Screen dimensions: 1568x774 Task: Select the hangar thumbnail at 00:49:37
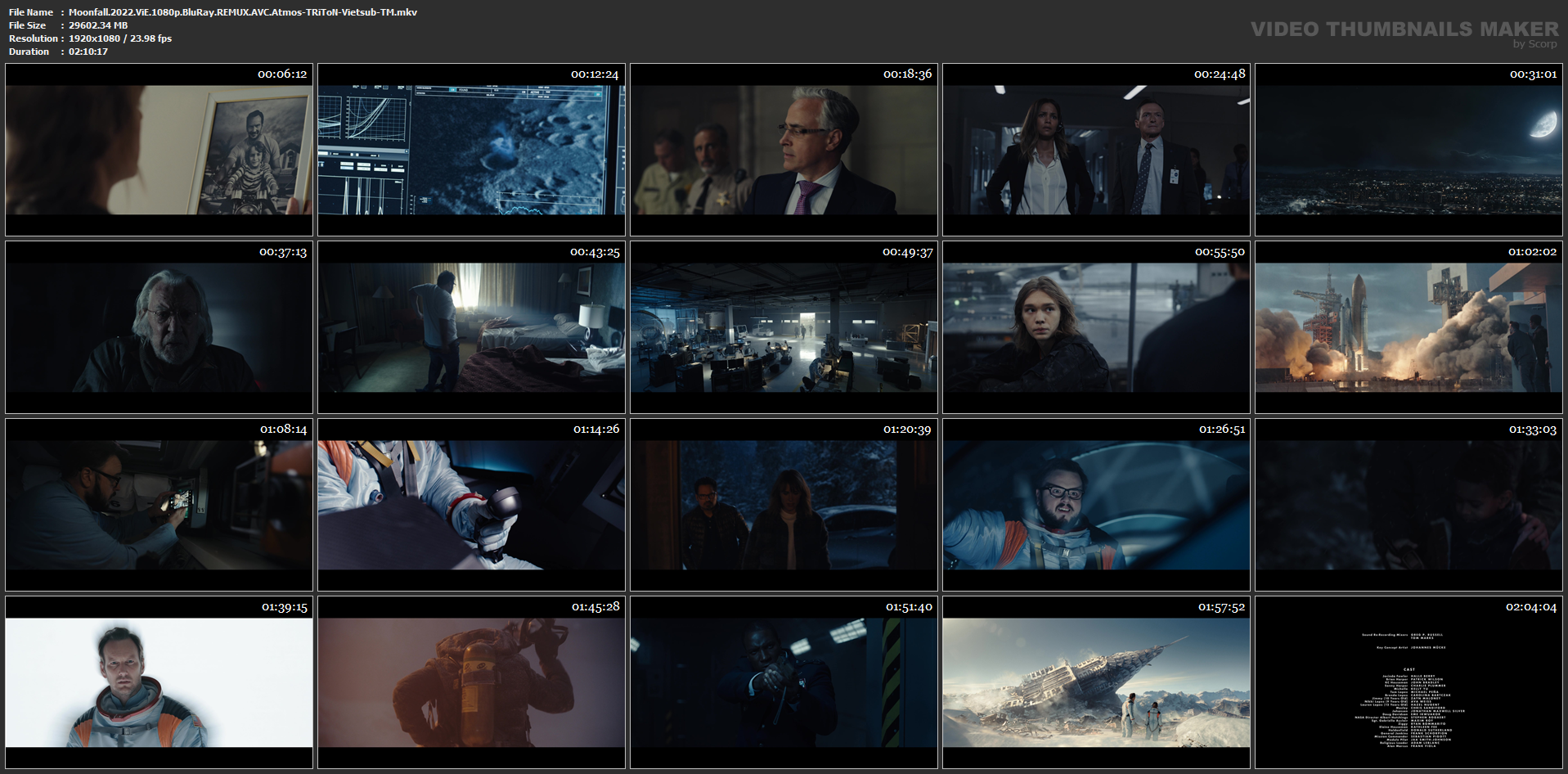pyautogui.click(x=784, y=327)
